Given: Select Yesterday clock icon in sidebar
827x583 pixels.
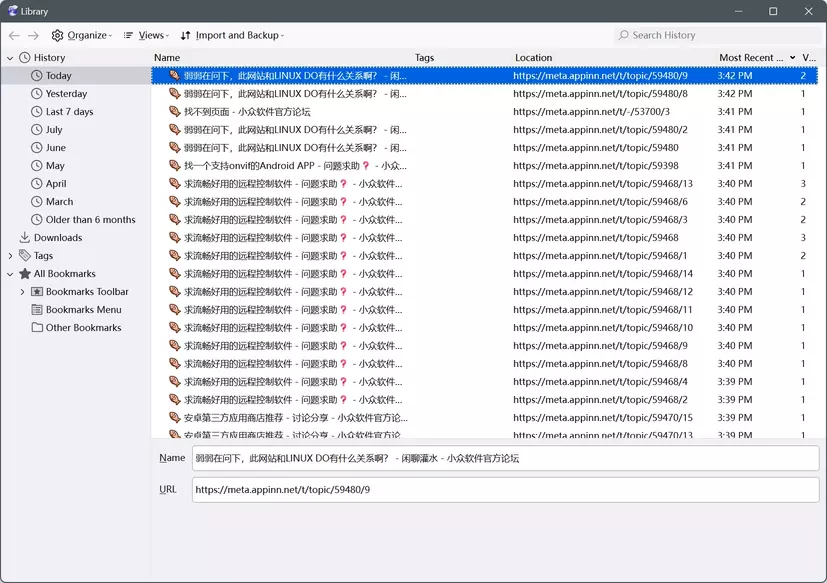Looking at the screenshot, I should point(37,94).
